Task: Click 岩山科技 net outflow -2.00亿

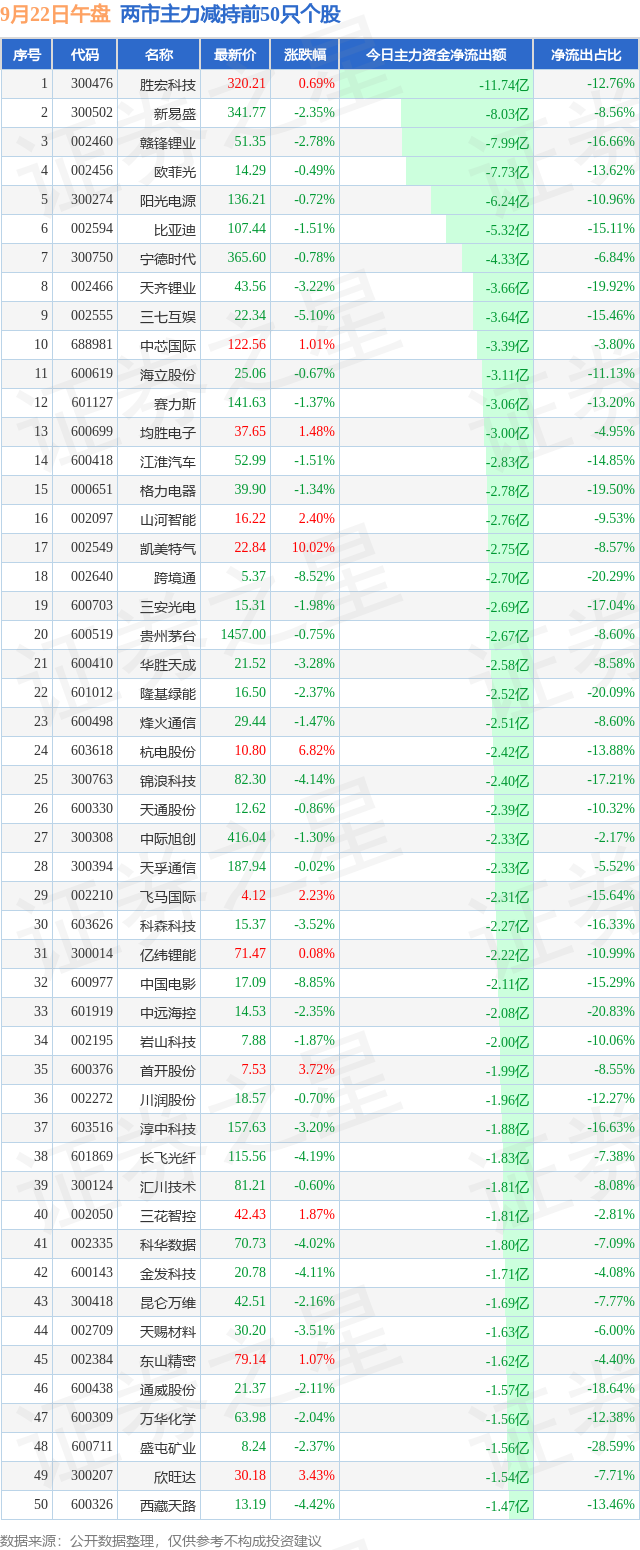Action: tap(507, 1041)
